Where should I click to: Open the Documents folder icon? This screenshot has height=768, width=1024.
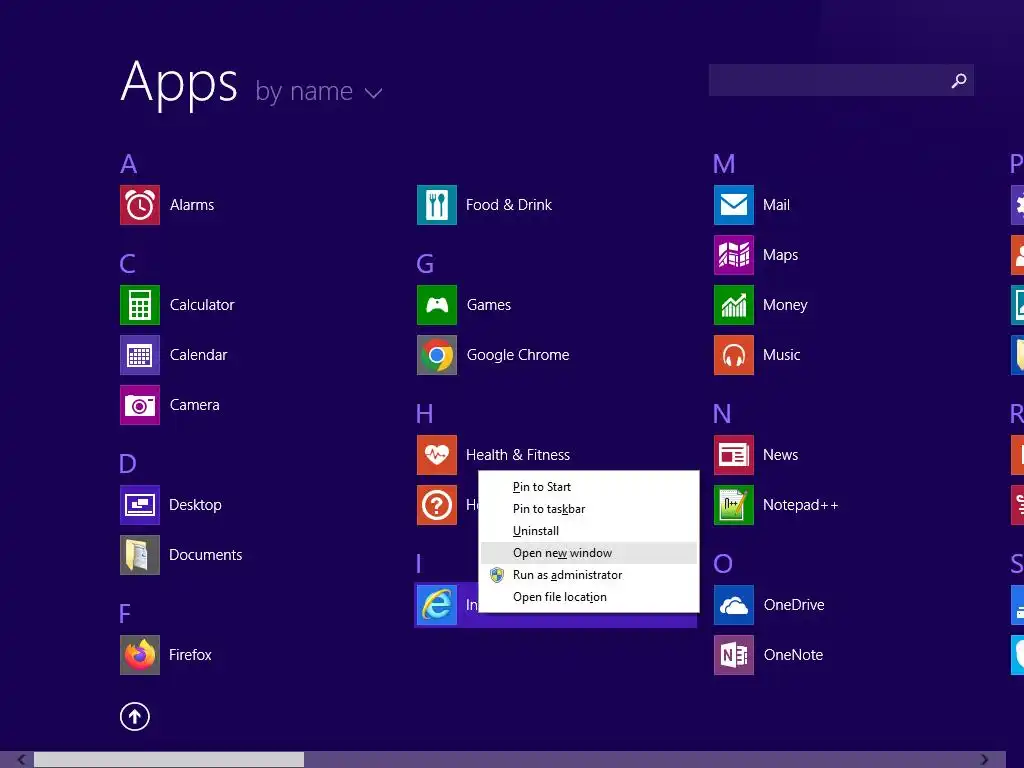point(140,555)
